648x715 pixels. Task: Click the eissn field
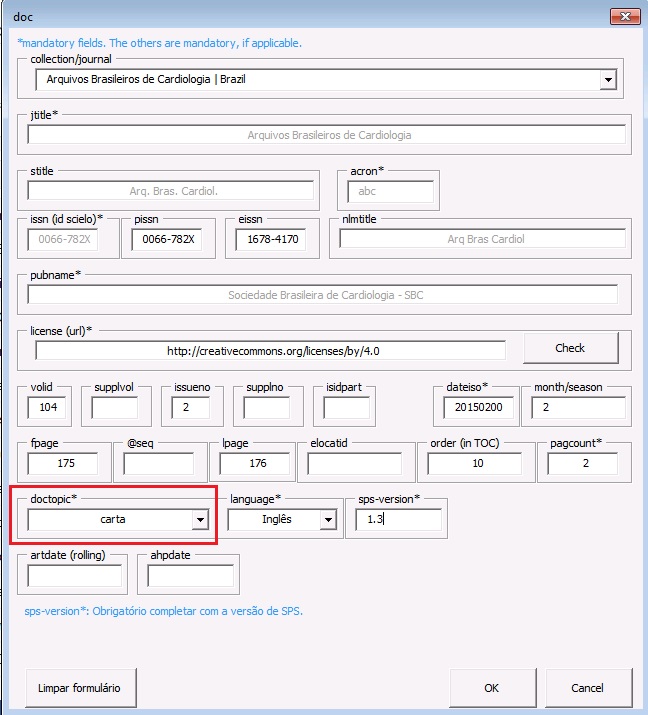270,240
